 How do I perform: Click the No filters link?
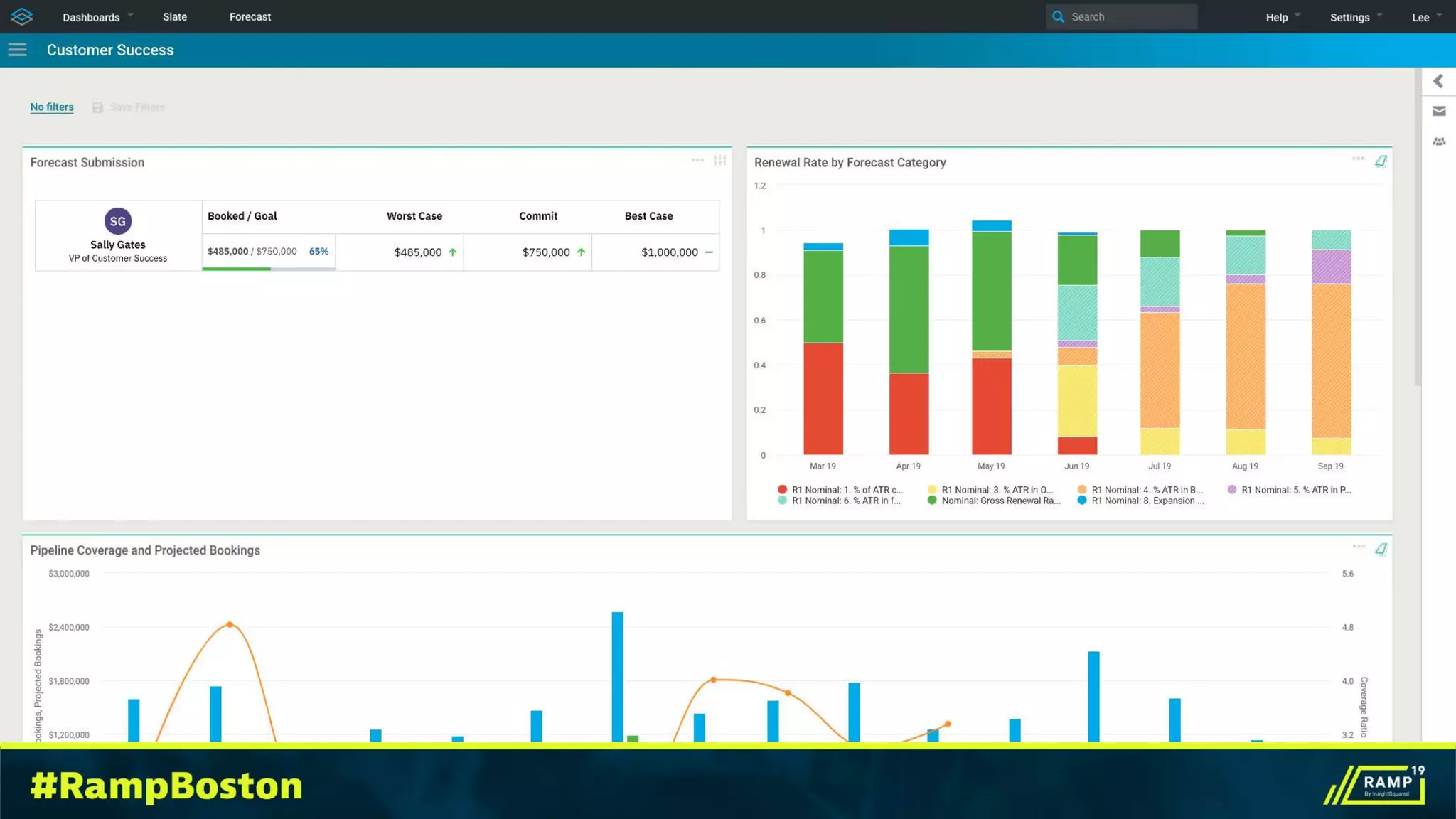[x=52, y=107]
